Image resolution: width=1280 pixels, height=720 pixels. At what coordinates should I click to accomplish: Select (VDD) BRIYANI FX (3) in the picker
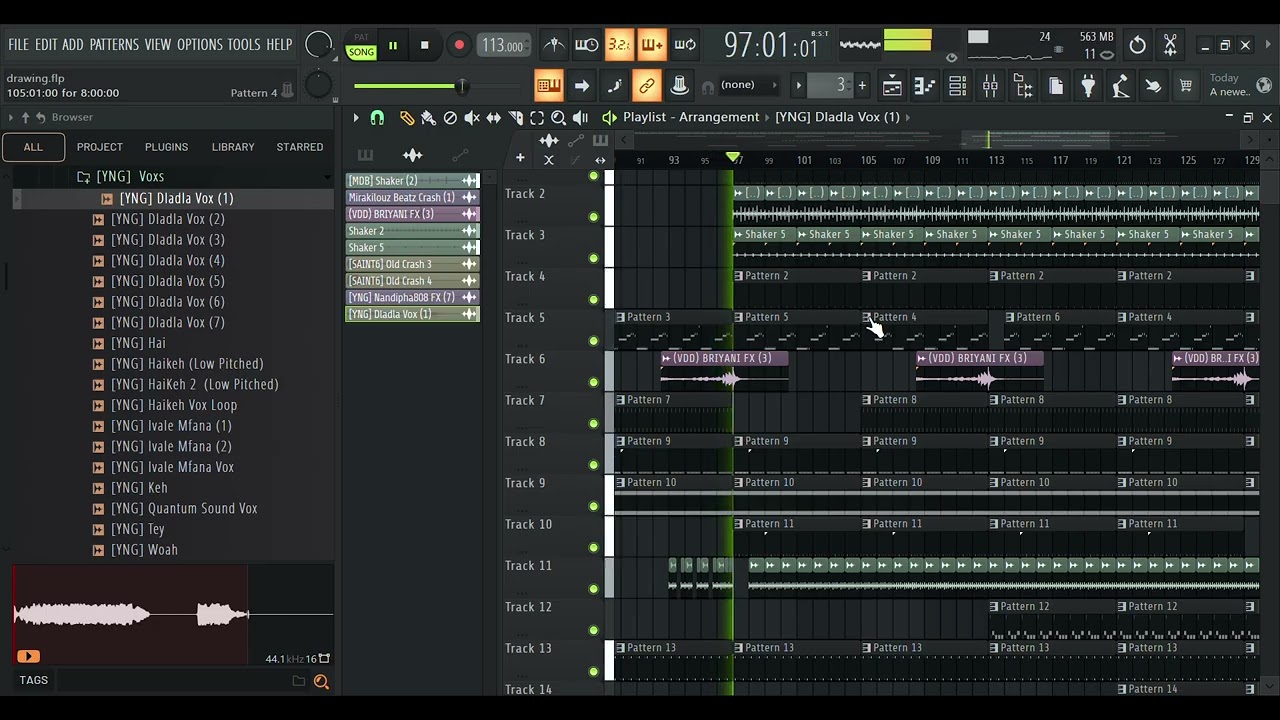(412, 214)
